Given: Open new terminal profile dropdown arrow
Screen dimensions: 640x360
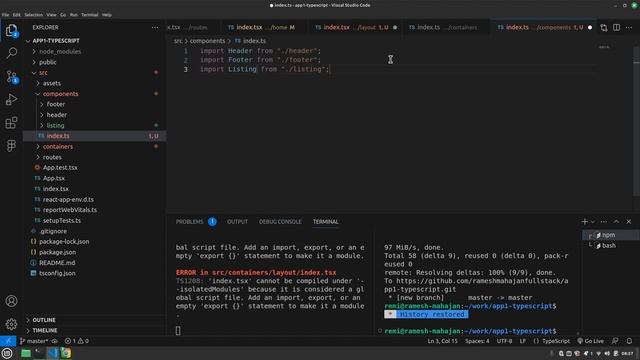Looking at the screenshot, I should tap(593, 222).
